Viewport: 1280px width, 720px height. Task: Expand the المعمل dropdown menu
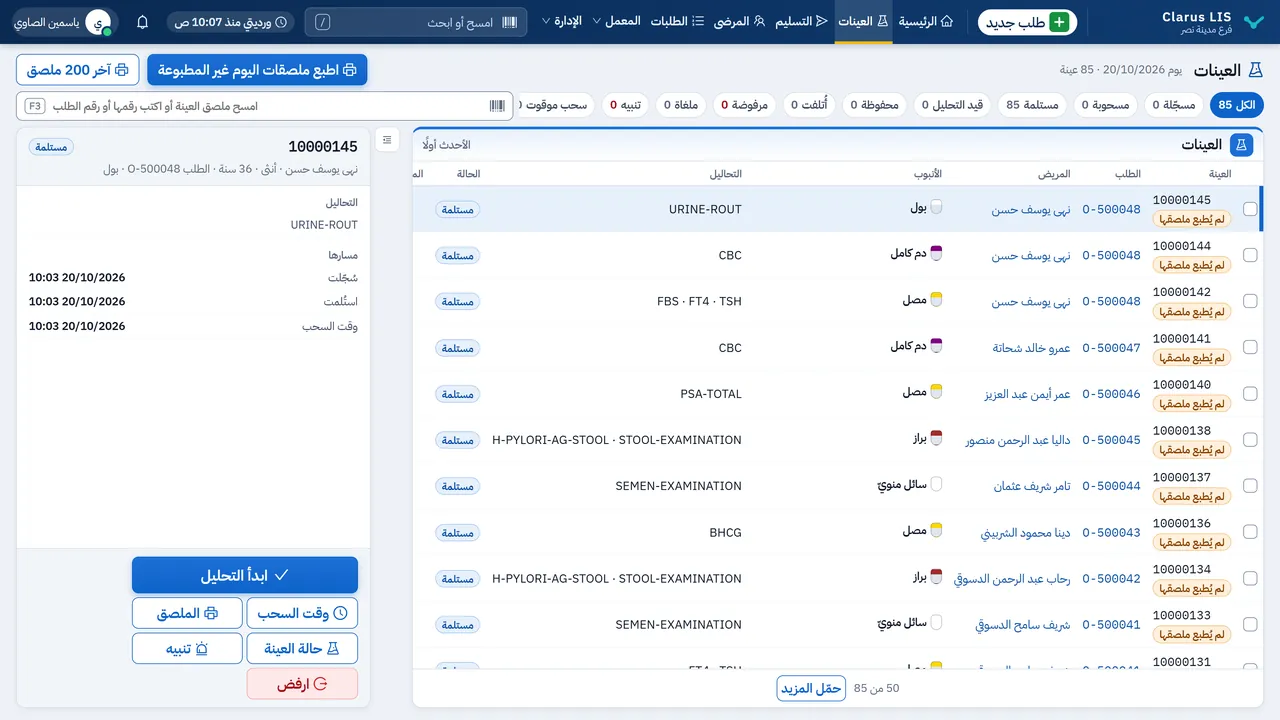click(x=617, y=22)
